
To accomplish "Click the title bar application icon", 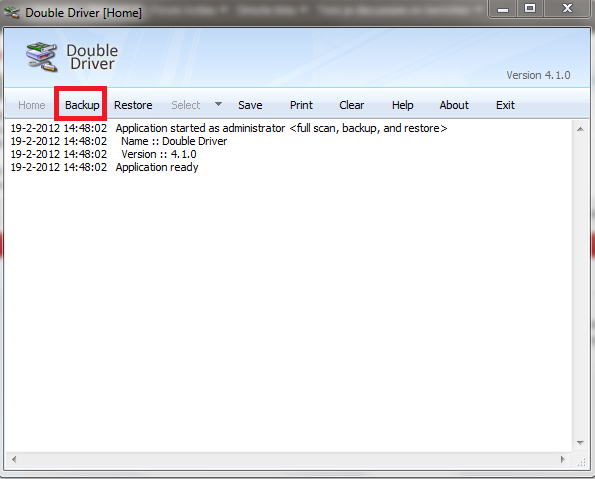I will click(11, 13).
